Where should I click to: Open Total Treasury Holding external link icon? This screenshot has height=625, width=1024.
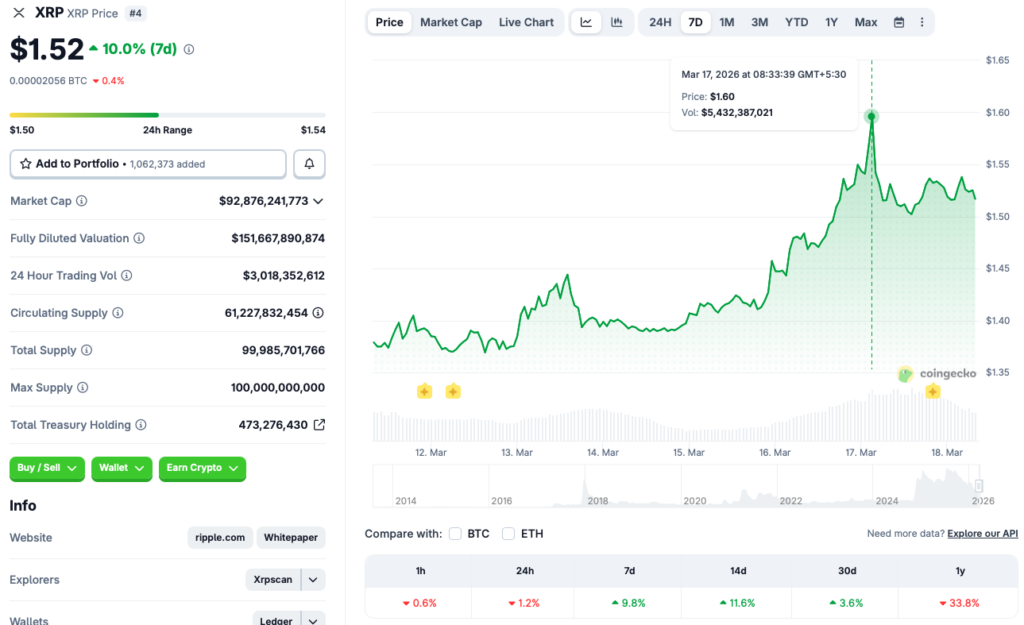[318, 424]
